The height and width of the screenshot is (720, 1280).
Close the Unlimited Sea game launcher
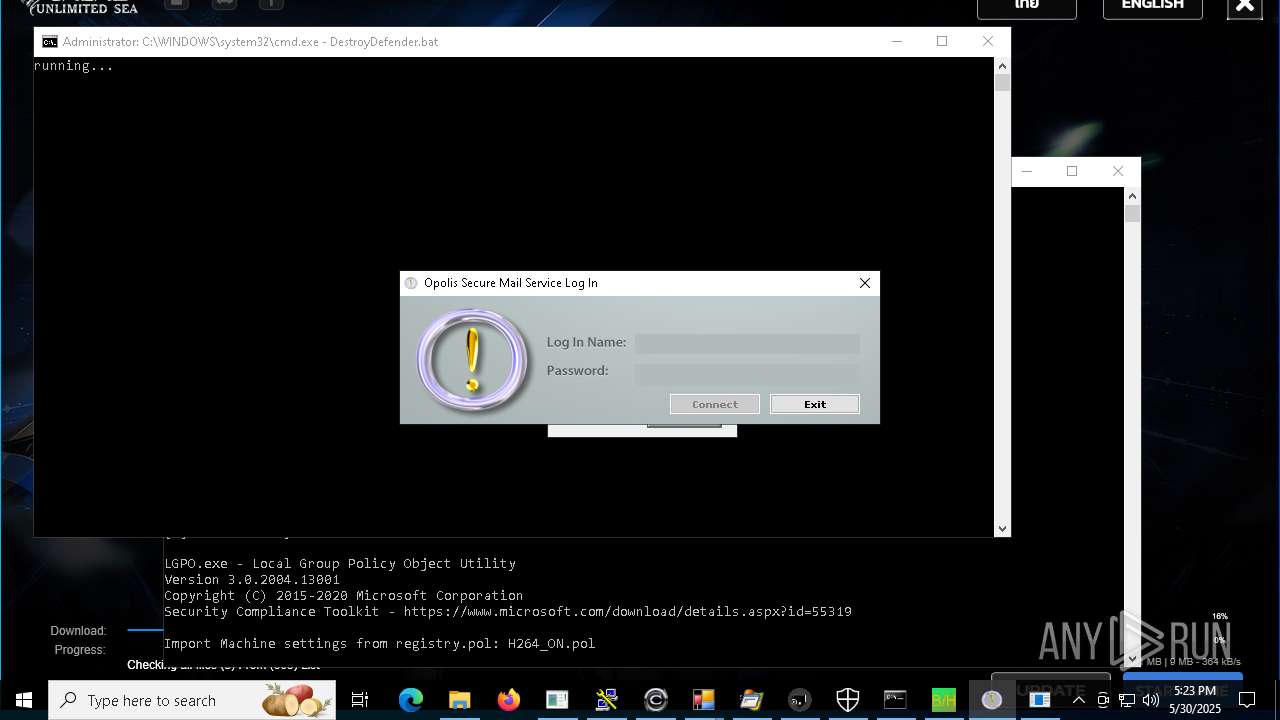pos(1244,7)
